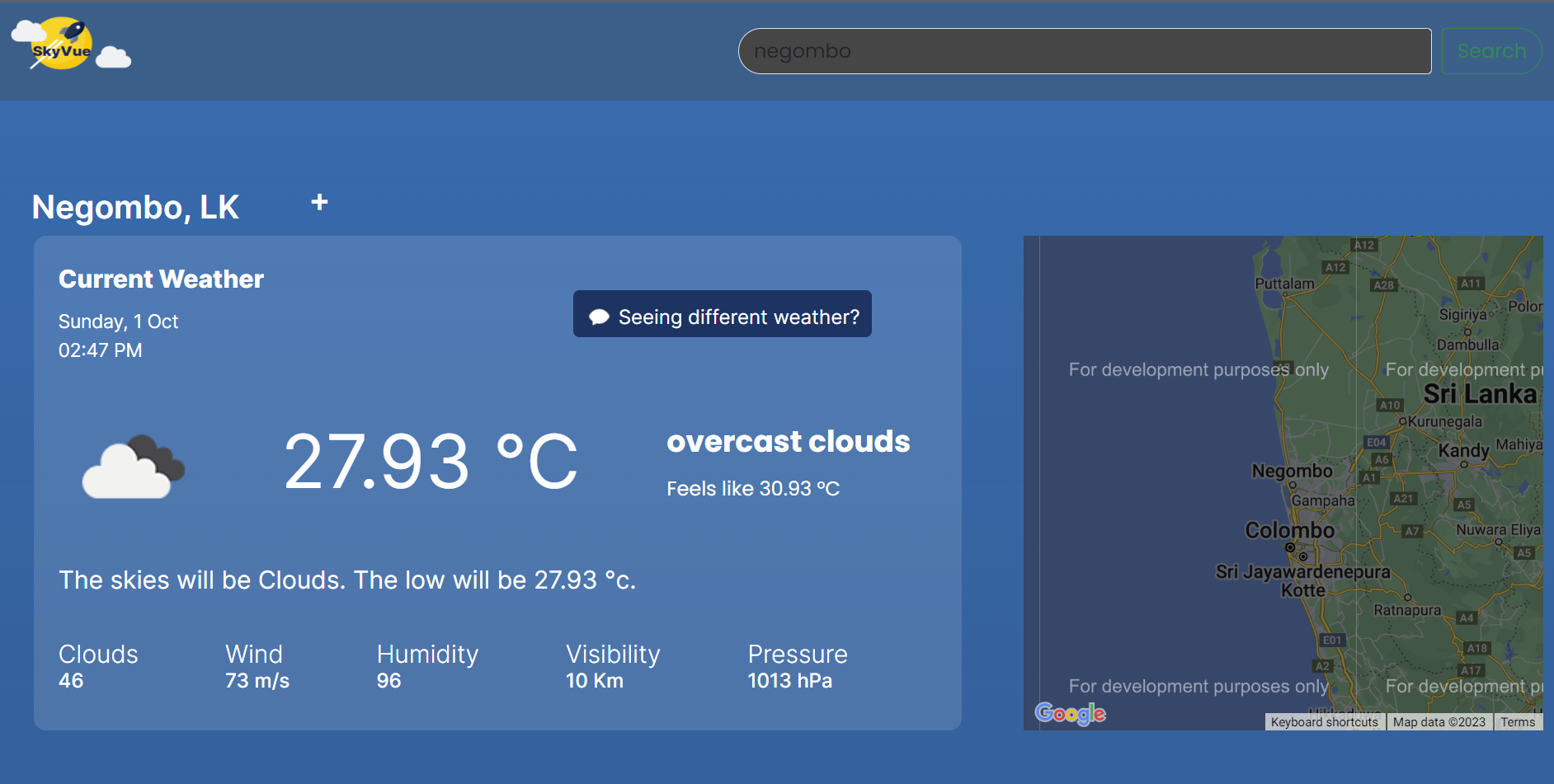
Task: Click the Seeing different weather button
Action: 722,314
